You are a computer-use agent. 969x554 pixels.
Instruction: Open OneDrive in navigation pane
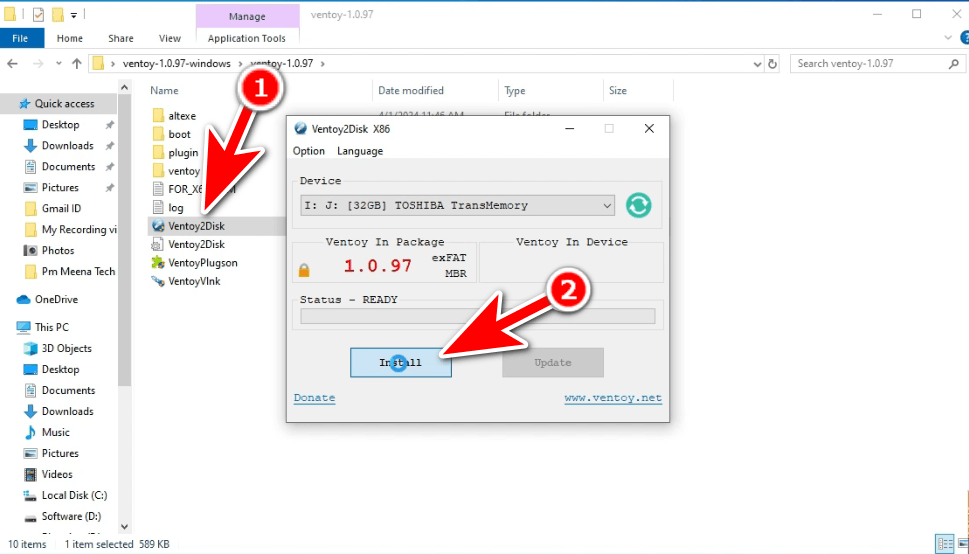[56, 299]
